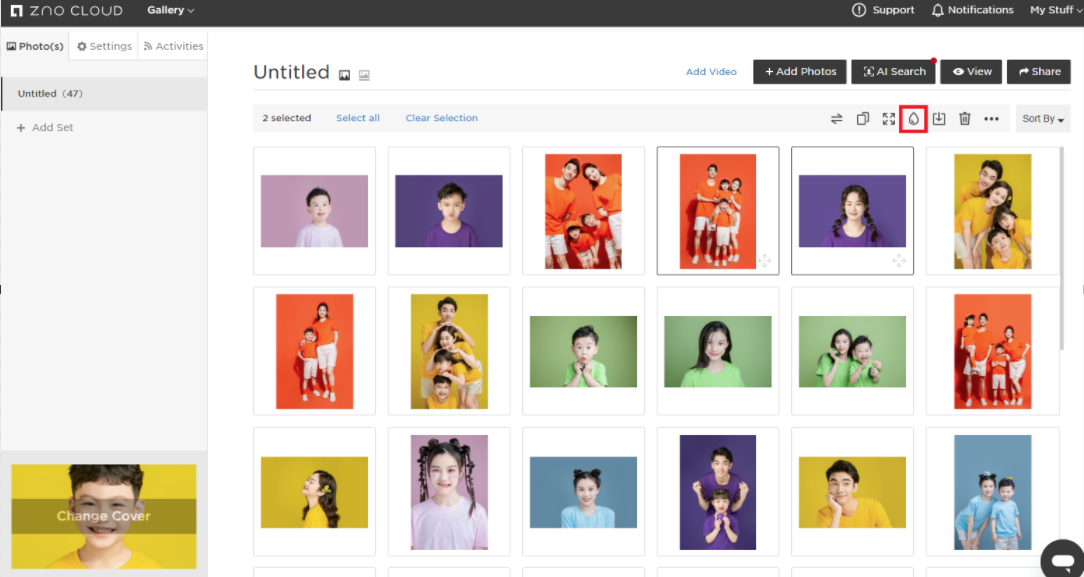Select the boy on pink background photo
This screenshot has width=1084, height=577.
(x=315, y=211)
